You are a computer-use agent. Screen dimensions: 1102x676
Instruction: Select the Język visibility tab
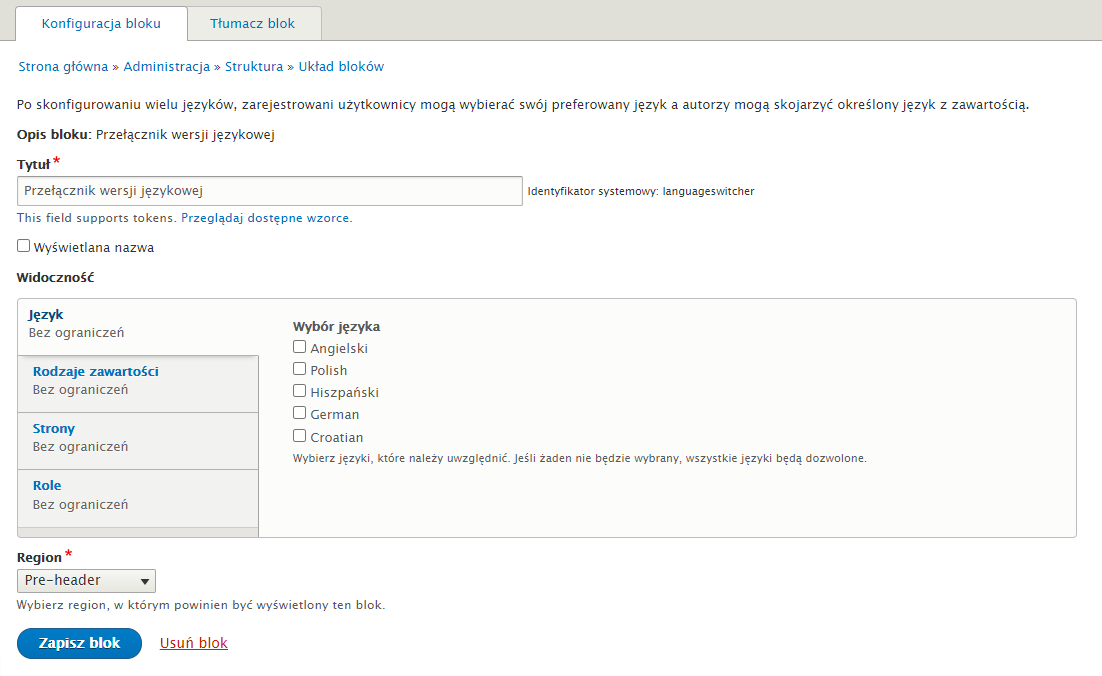coord(138,327)
